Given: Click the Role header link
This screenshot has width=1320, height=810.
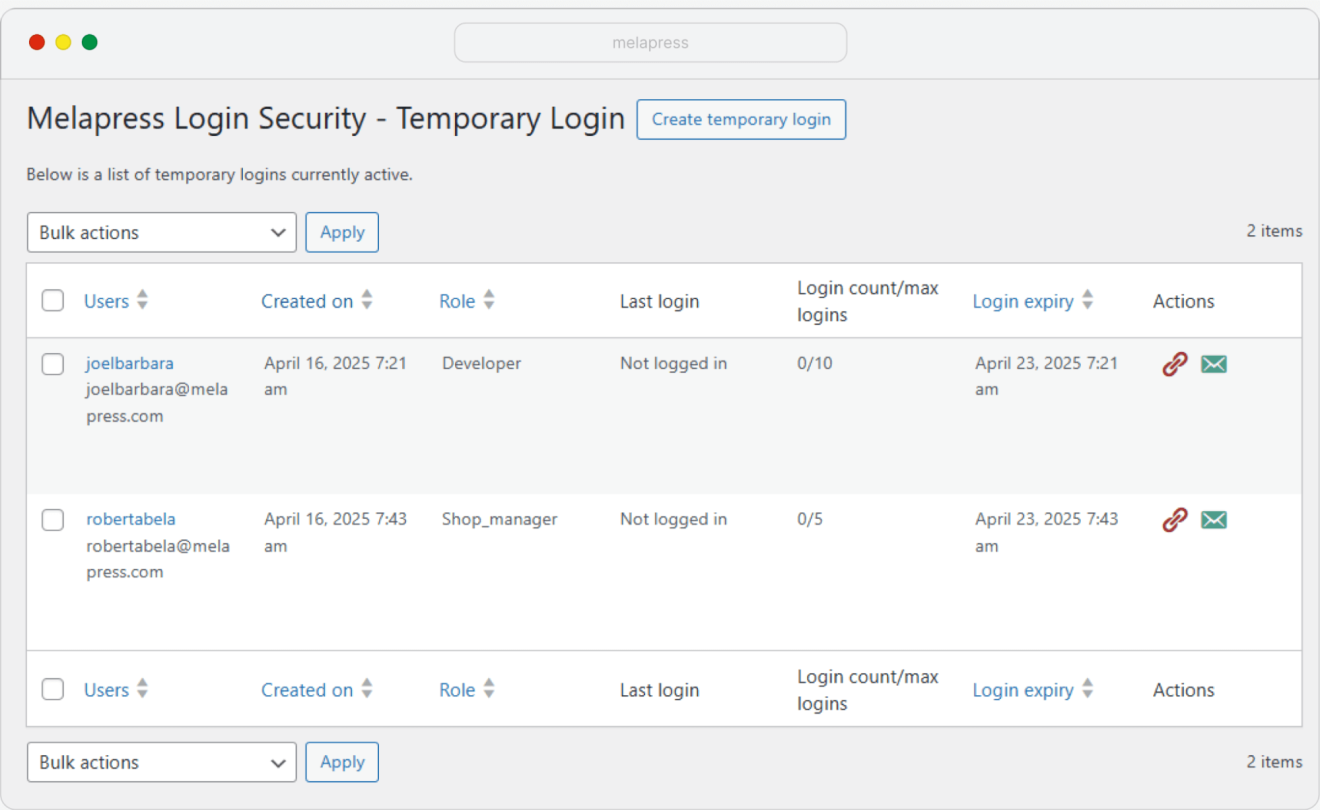Looking at the screenshot, I should [457, 301].
